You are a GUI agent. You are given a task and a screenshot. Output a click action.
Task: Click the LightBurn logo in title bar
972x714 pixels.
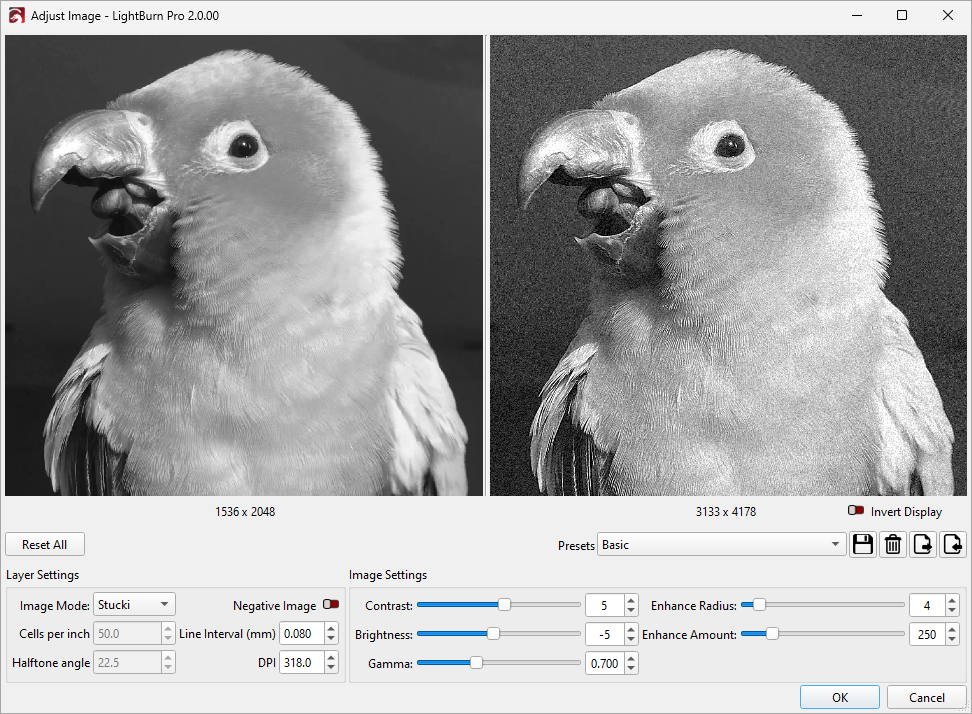pos(16,15)
